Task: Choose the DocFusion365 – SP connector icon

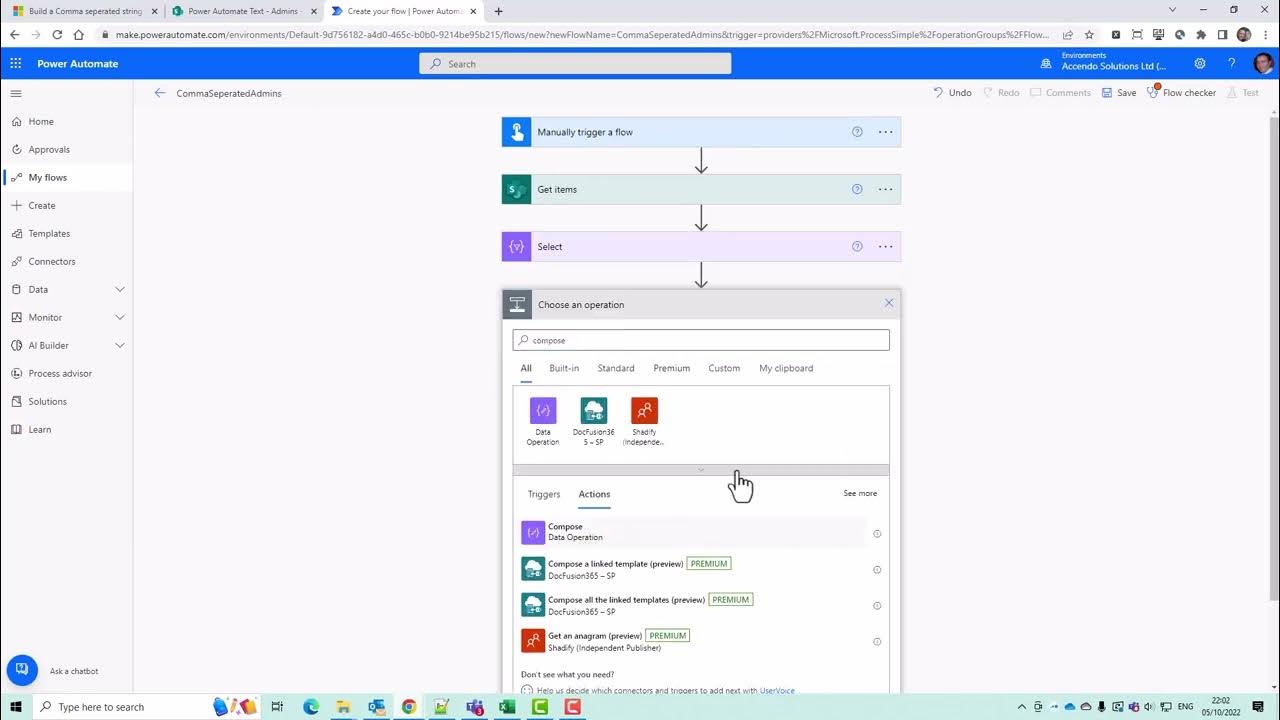Action: coord(594,411)
